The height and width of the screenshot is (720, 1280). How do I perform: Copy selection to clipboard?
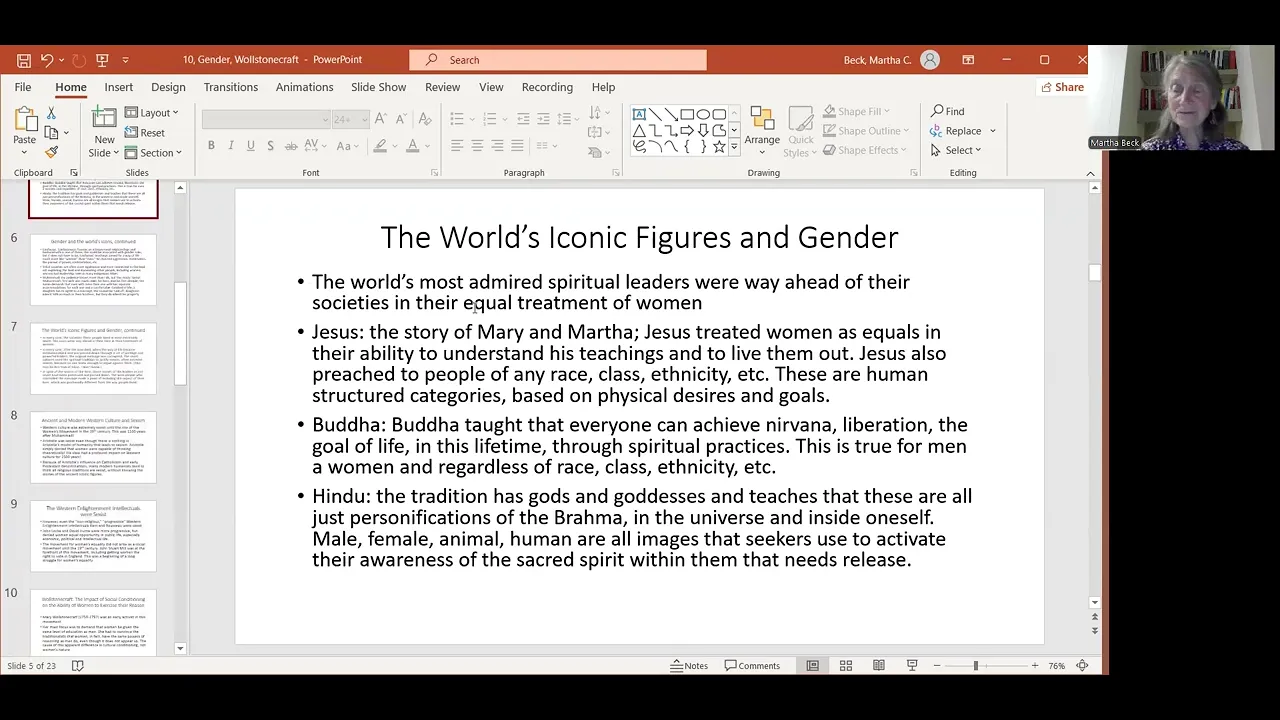[x=51, y=132]
